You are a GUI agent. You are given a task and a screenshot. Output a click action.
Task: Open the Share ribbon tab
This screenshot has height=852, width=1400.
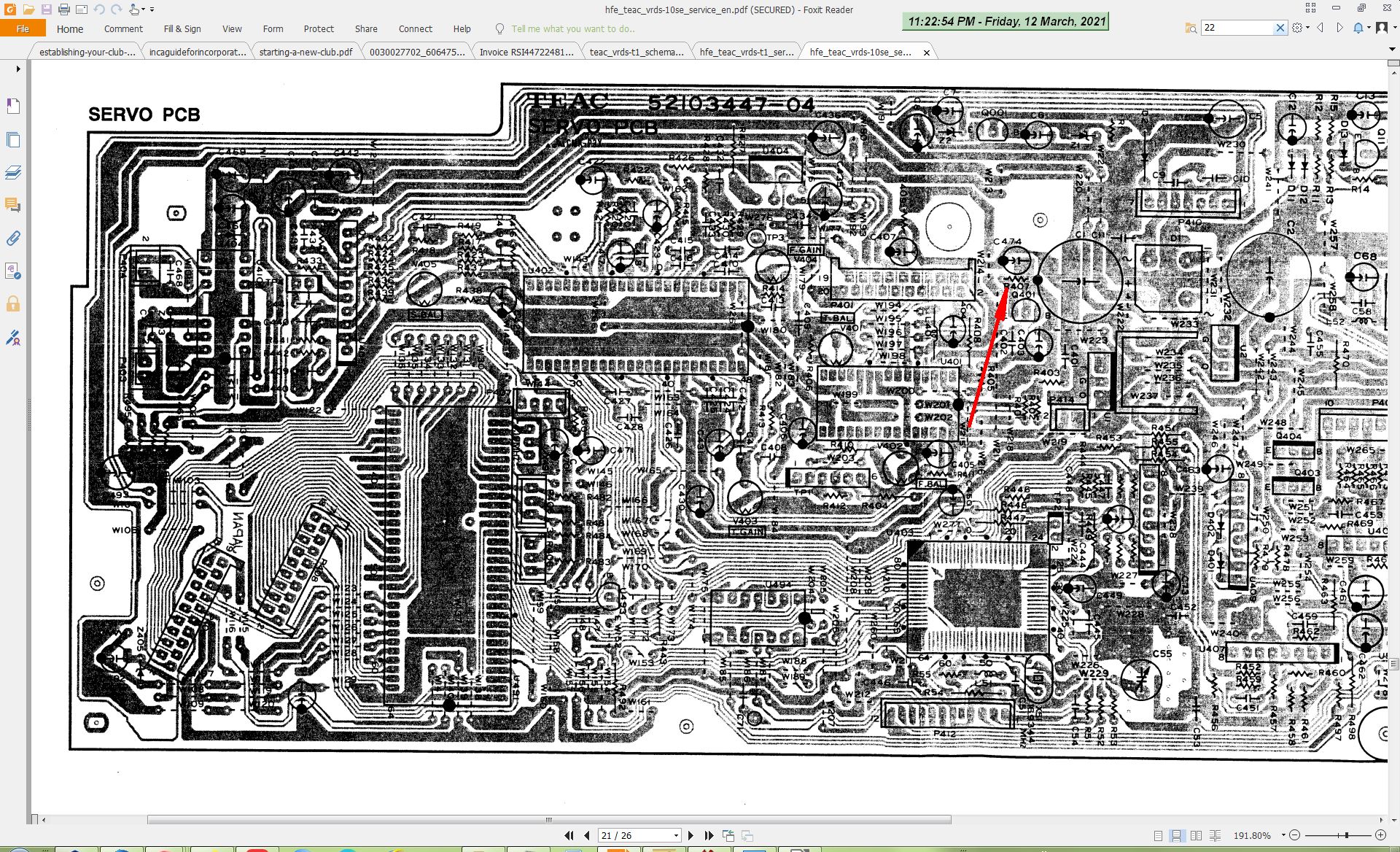pos(366,28)
